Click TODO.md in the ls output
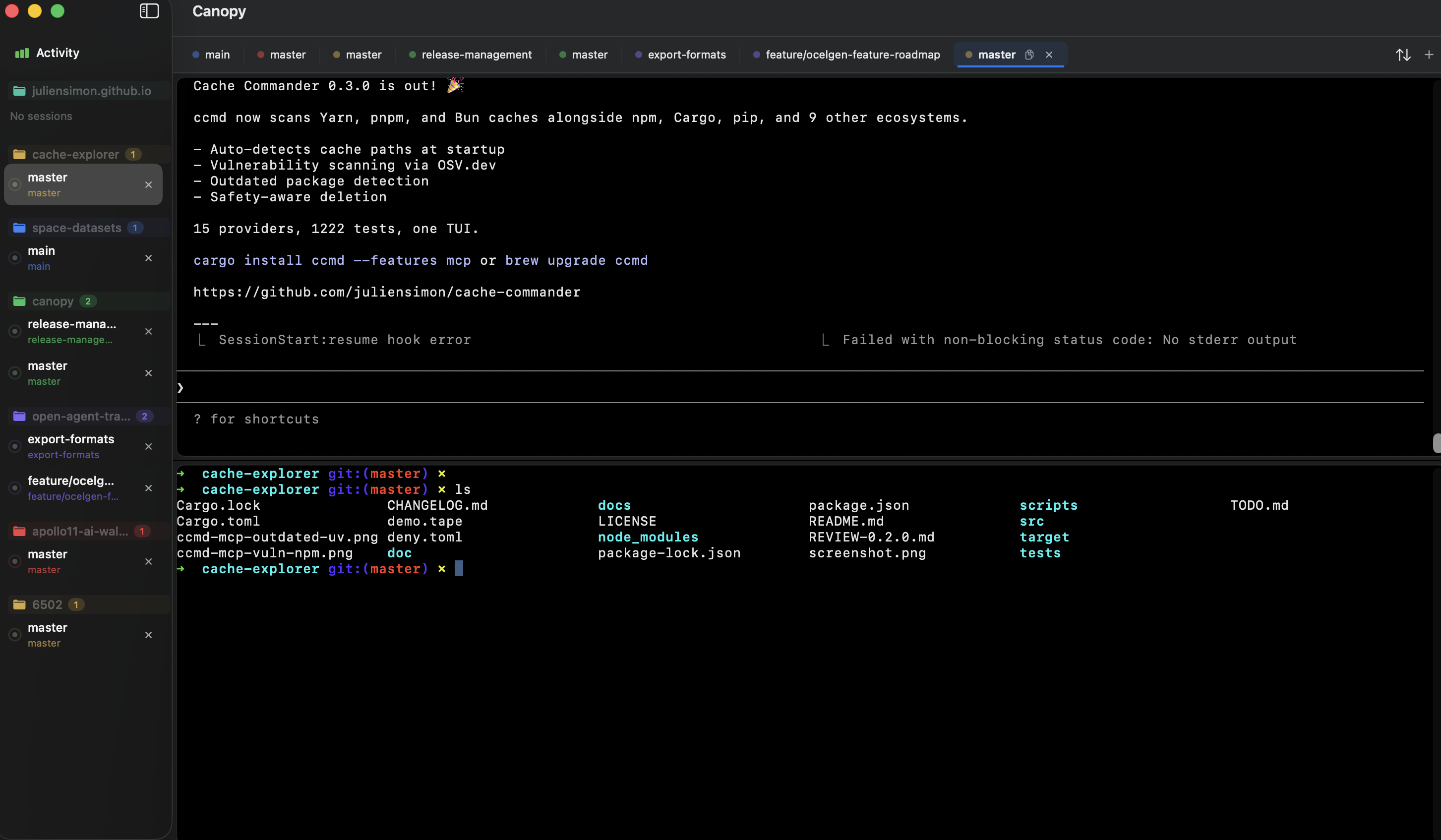The image size is (1441, 840). pos(1259,505)
